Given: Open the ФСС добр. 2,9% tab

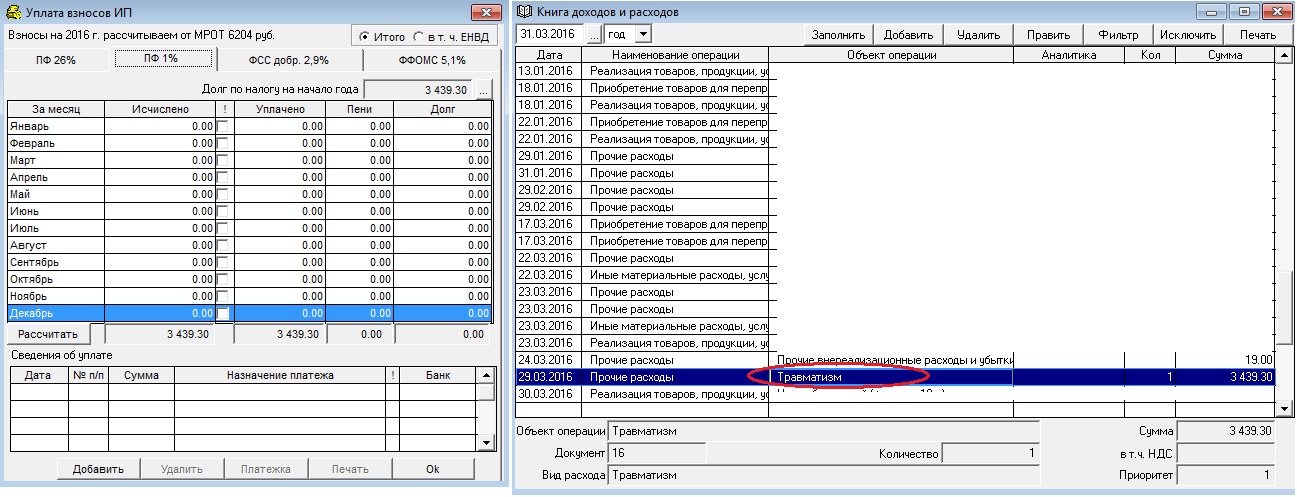Looking at the screenshot, I should [288, 59].
